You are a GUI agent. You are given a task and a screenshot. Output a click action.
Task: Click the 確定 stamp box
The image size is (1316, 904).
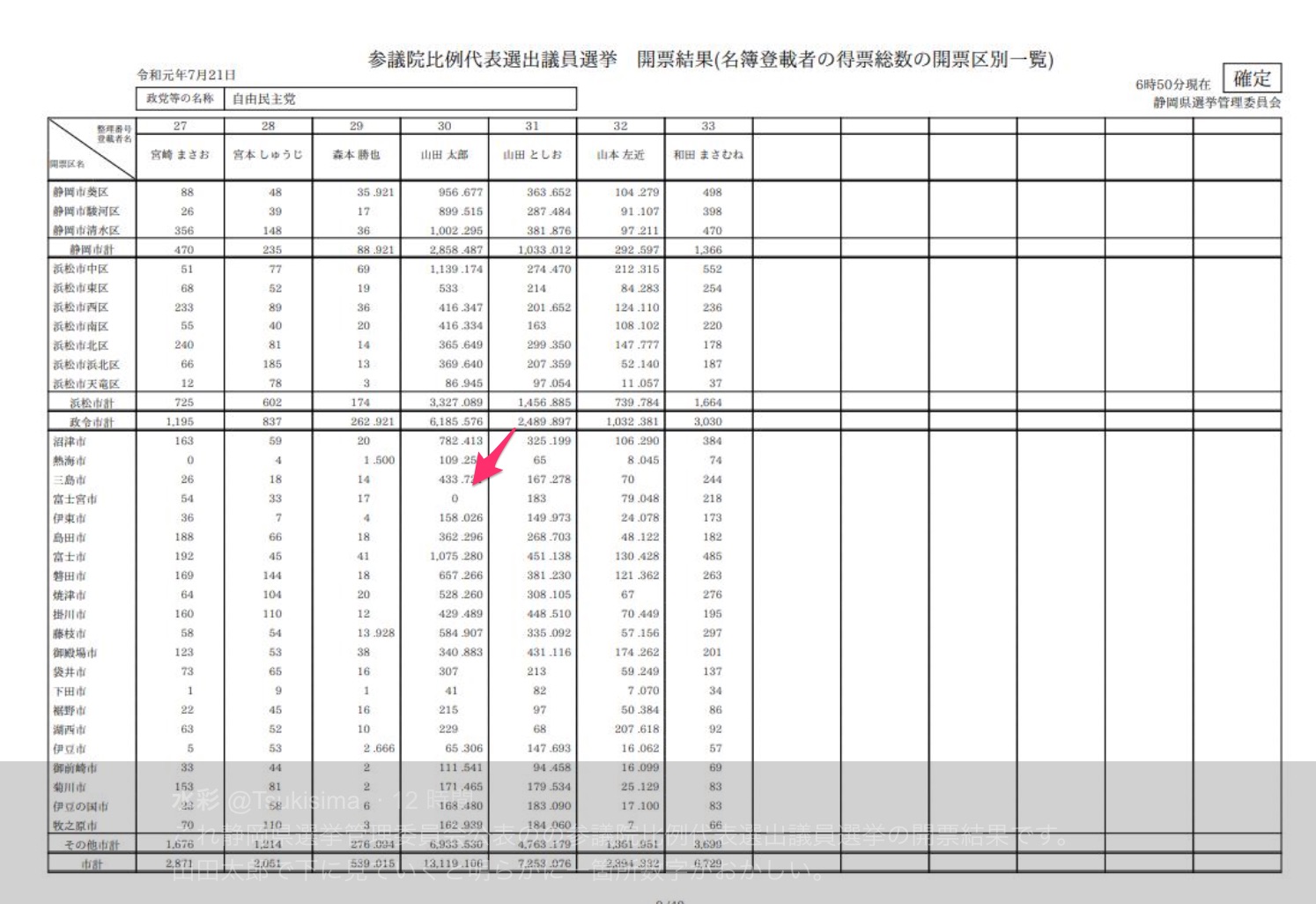click(x=1251, y=78)
